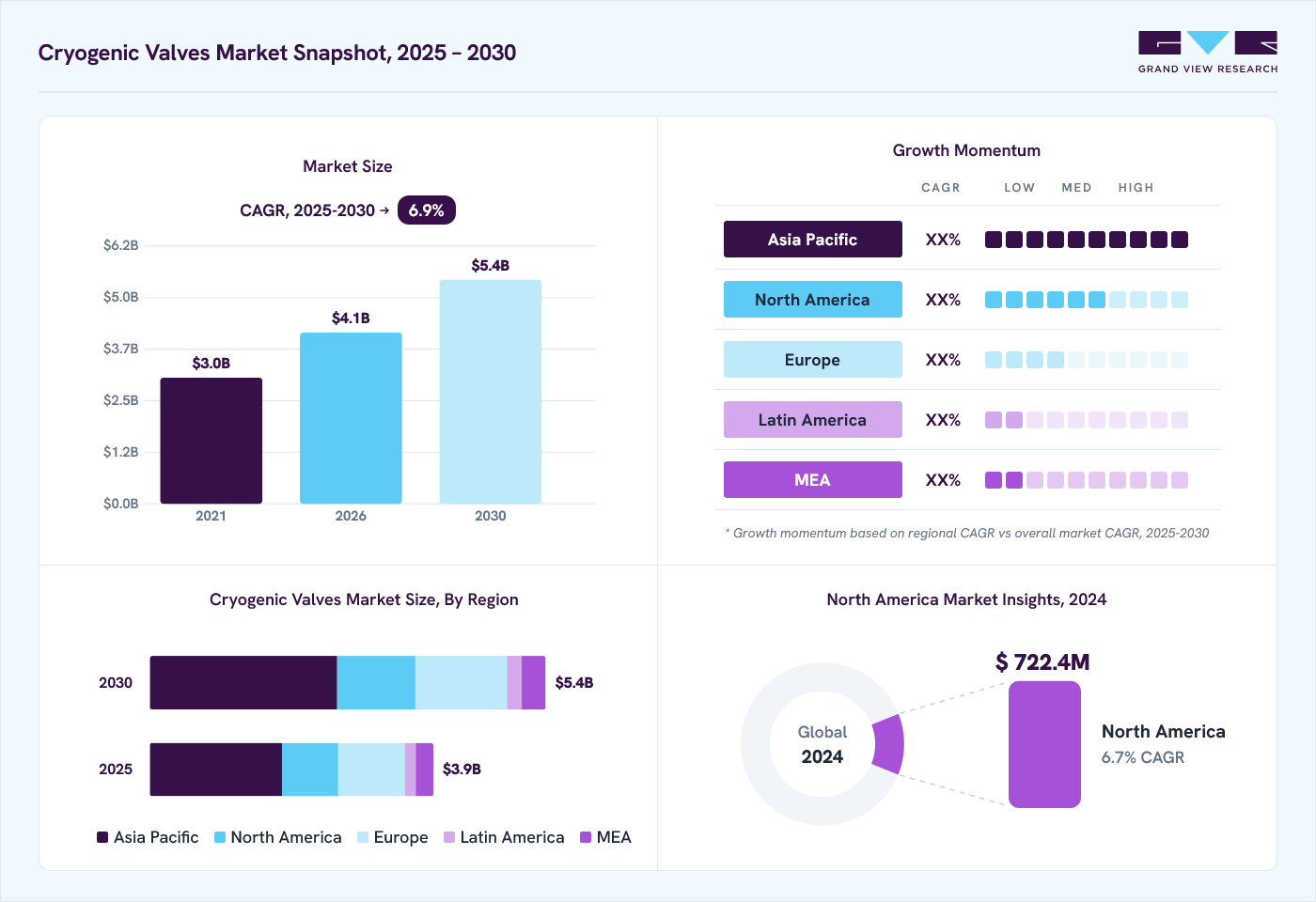Click the '$5.4B' label above 2030 bar
The height and width of the screenshot is (902, 1316).
coord(491,266)
